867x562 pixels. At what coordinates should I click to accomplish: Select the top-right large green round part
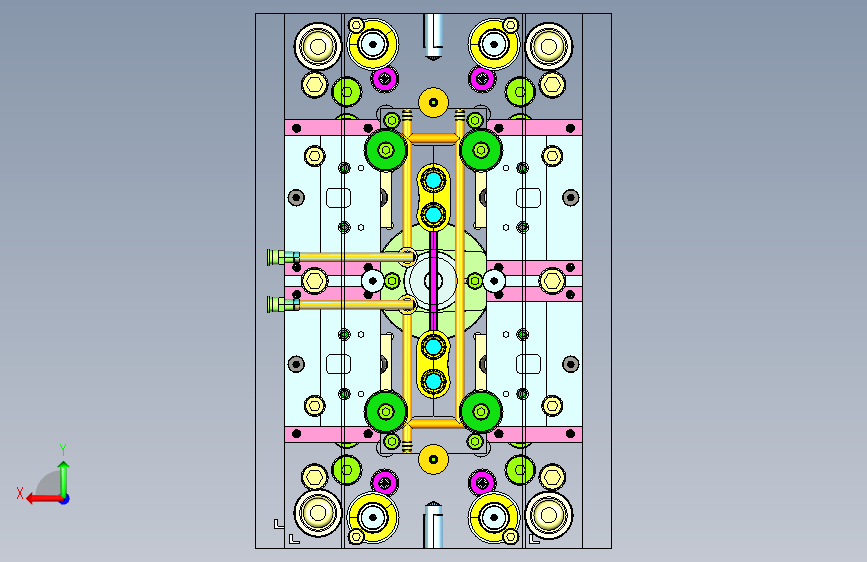(x=481, y=150)
